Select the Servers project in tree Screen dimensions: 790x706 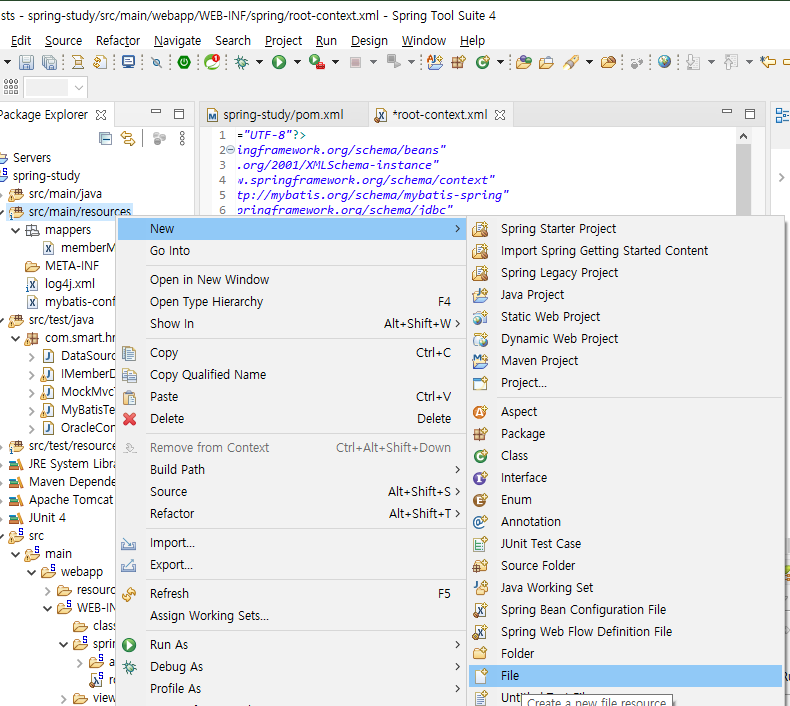(x=32, y=158)
